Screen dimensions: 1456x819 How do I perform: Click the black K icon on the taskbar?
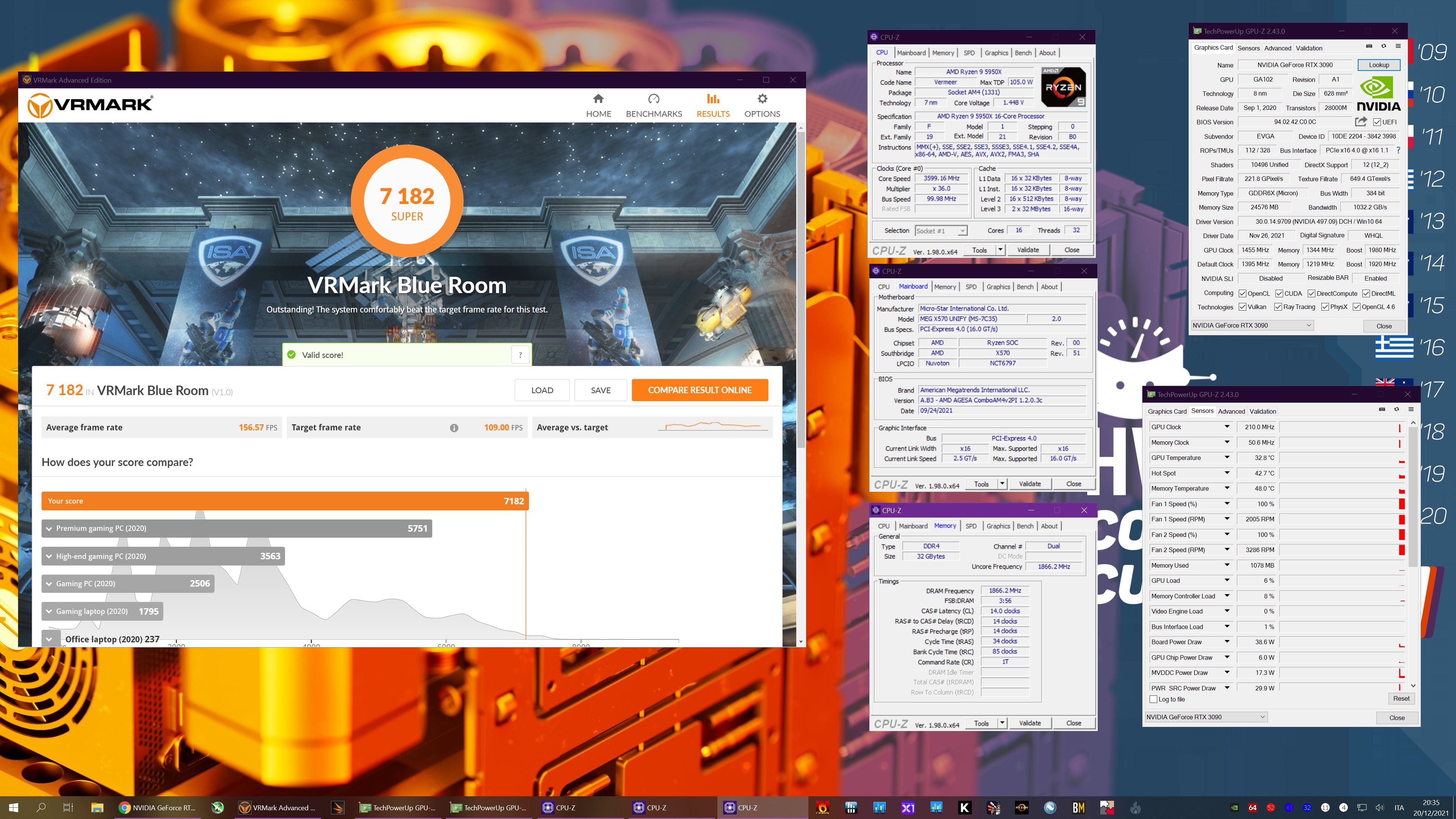[x=964, y=808]
